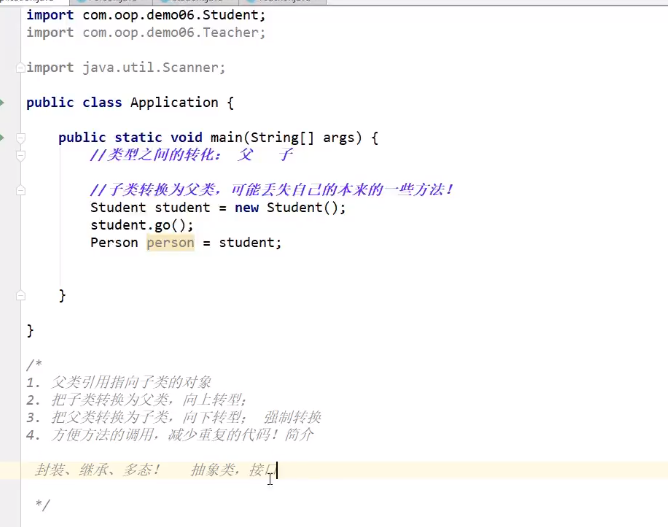Open the Person.java editor tab

[x=111, y=2]
